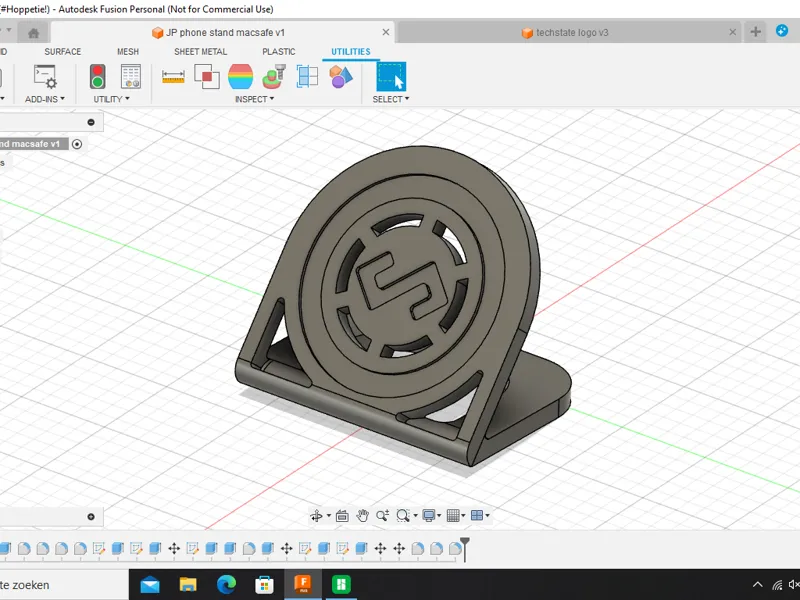This screenshot has width=800, height=600.
Task: Expand the UTILITY dropdown menu
Action: click(111, 99)
